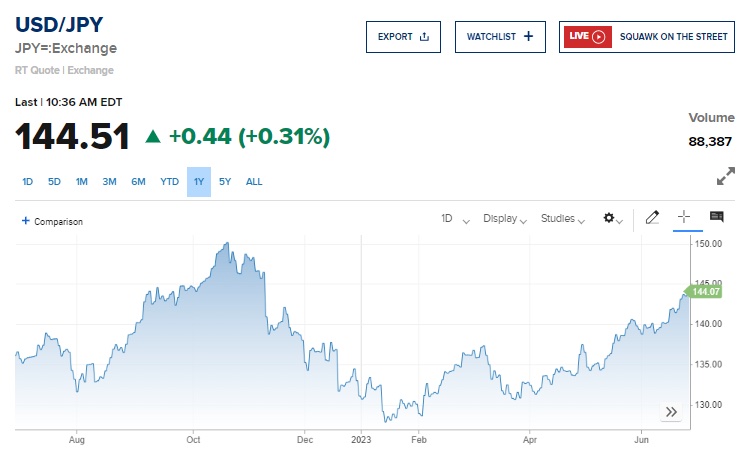Click the EXPORT button
This screenshot has height=460, width=746.
(x=403, y=37)
